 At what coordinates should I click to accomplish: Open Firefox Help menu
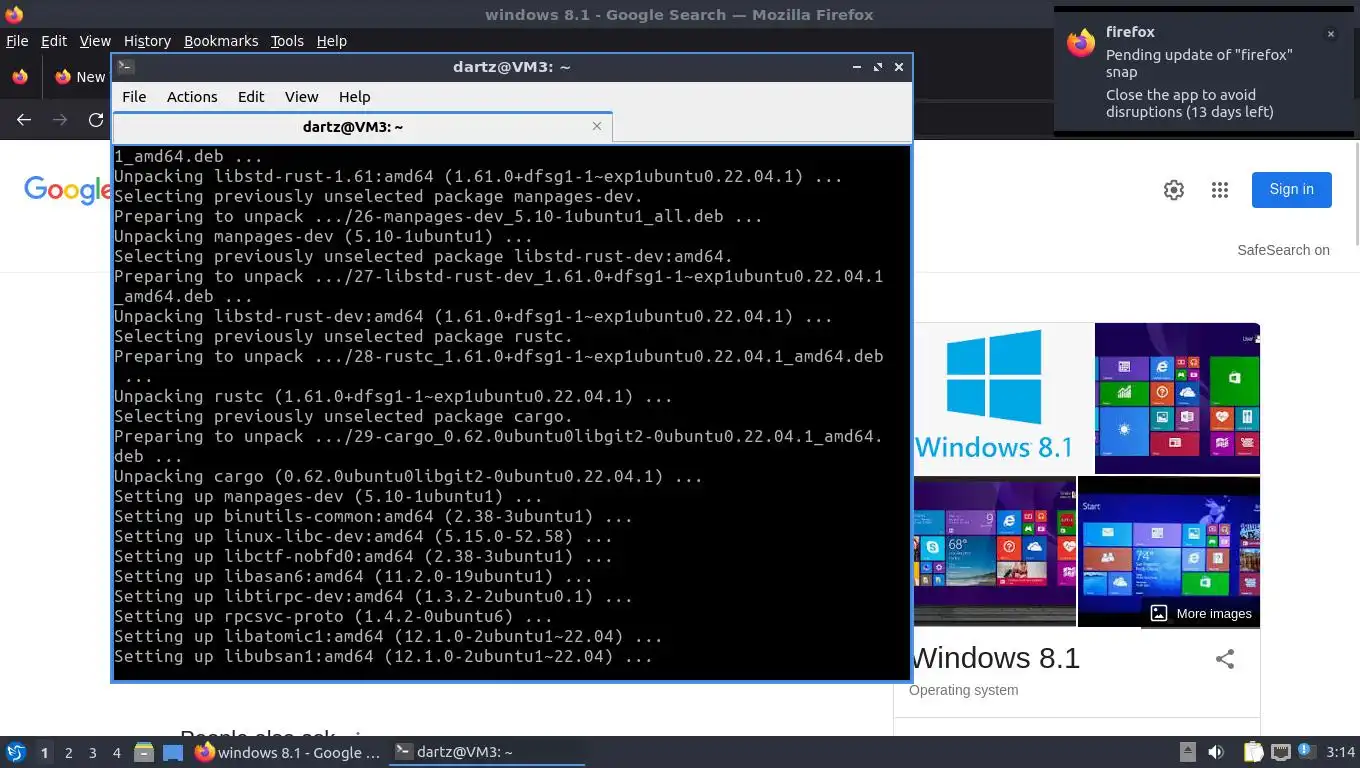331,41
